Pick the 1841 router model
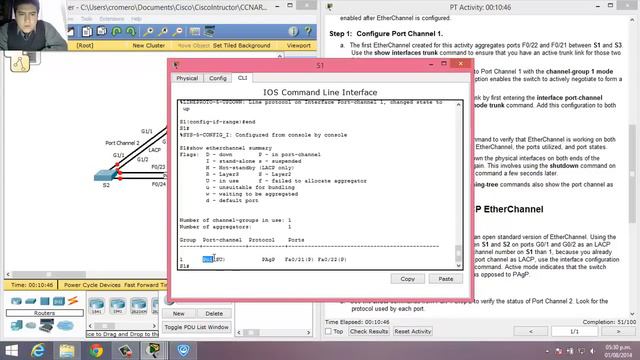This screenshot has width=640, height=360. [x=97, y=306]
